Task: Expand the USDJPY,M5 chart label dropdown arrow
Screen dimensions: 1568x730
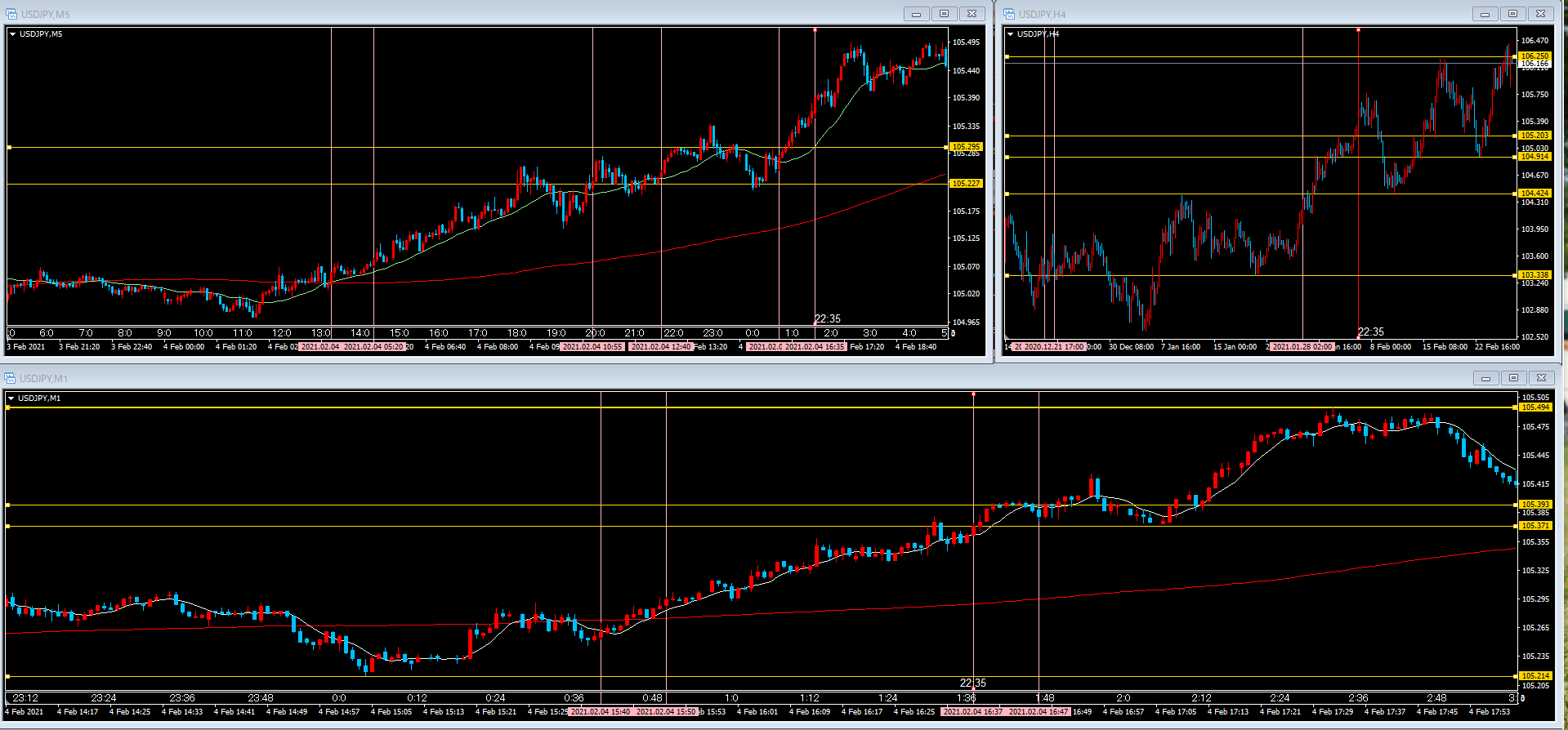Action: 13,34
